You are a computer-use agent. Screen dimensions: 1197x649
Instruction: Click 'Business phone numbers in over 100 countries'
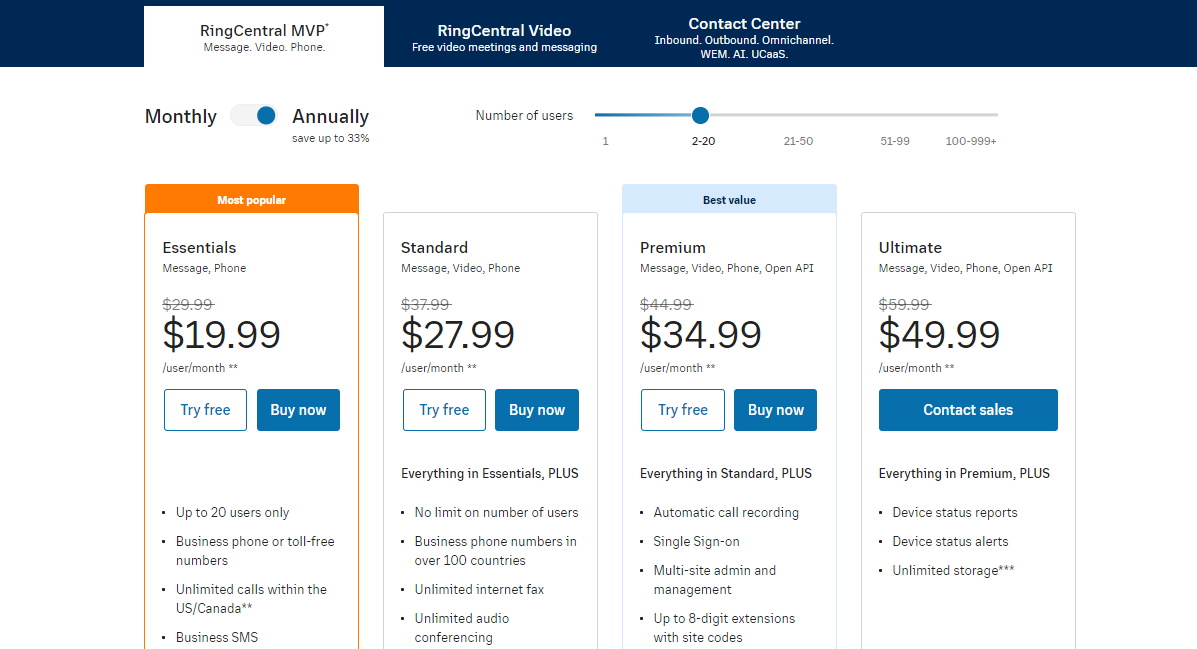pyautogui.click(x=495, y=551)
